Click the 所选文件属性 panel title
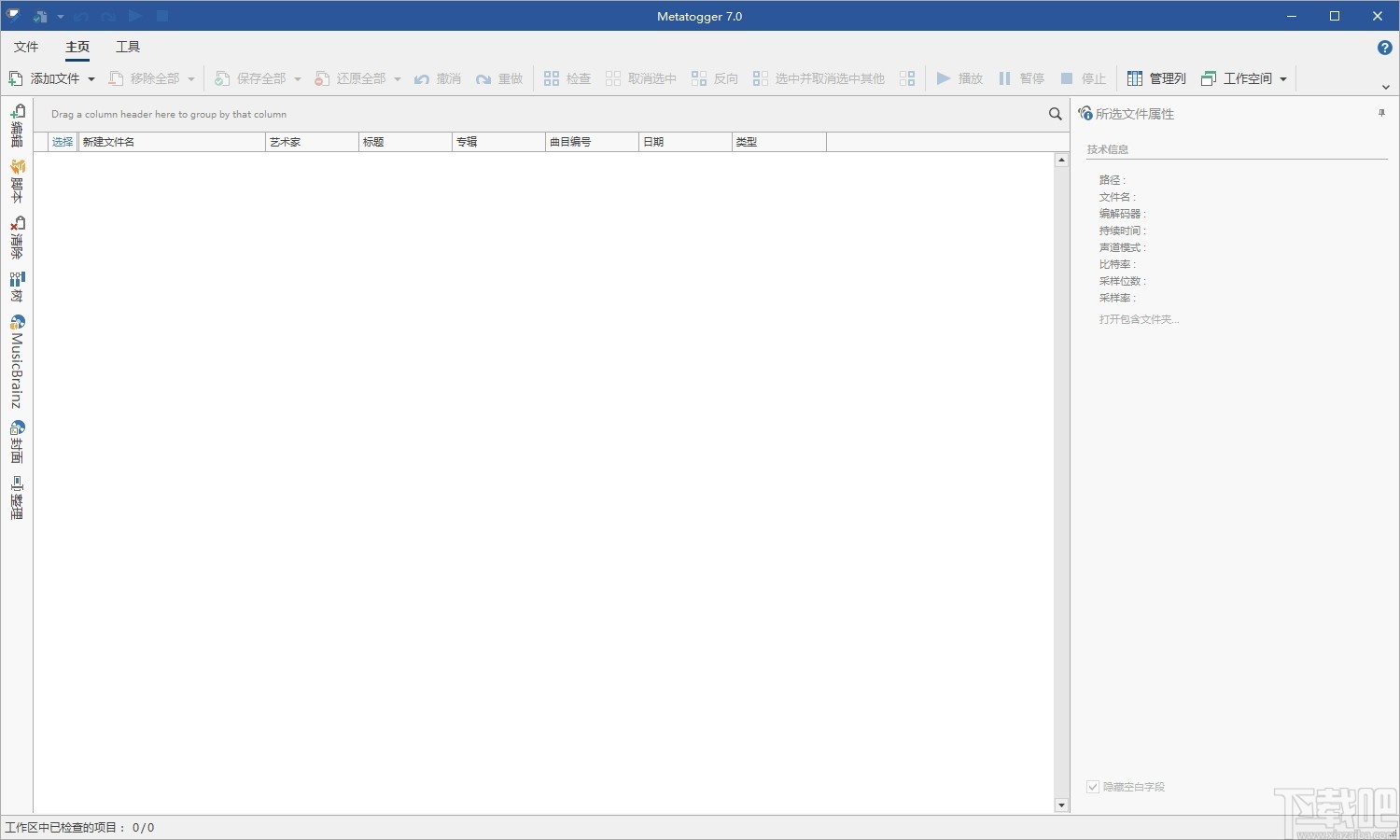Image resolution: width=1400 pixels, height=840 pixels. tap(1134, 114)
